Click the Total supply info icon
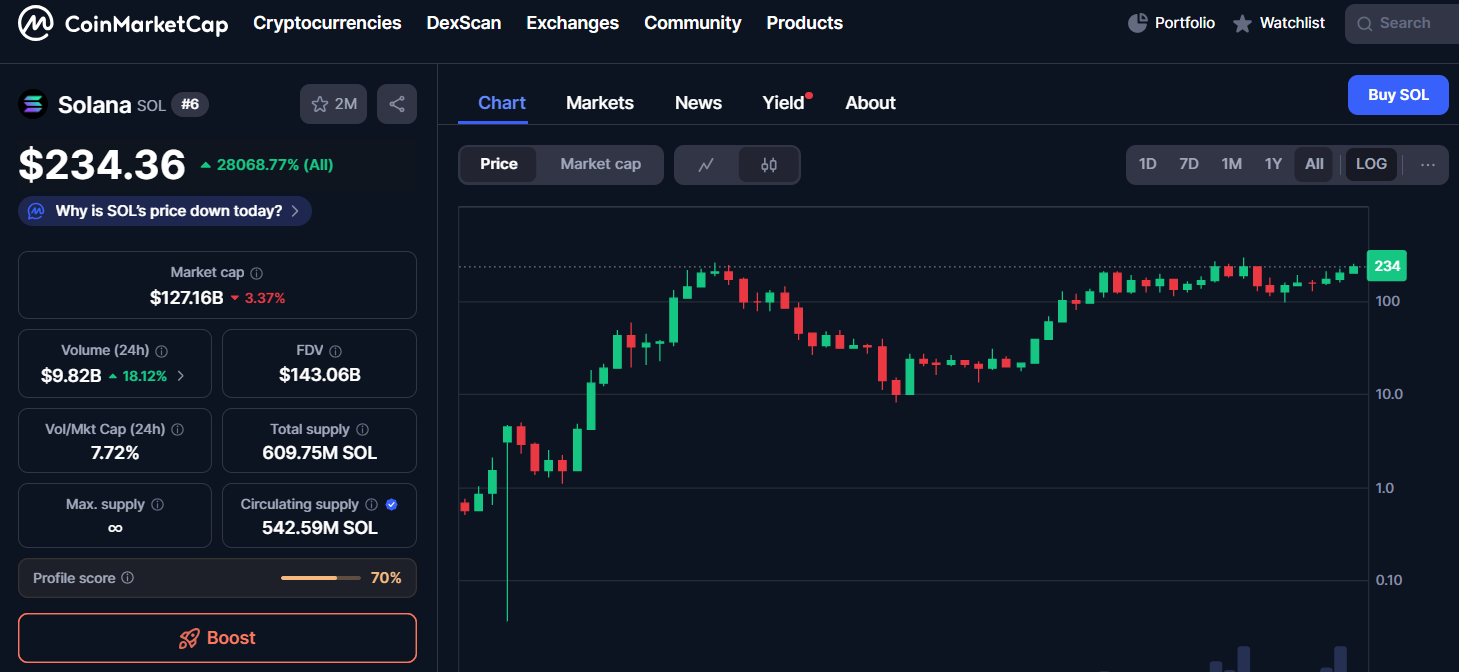The height and width of the screenshot is (672, 1459). click(x=362, y=430)
